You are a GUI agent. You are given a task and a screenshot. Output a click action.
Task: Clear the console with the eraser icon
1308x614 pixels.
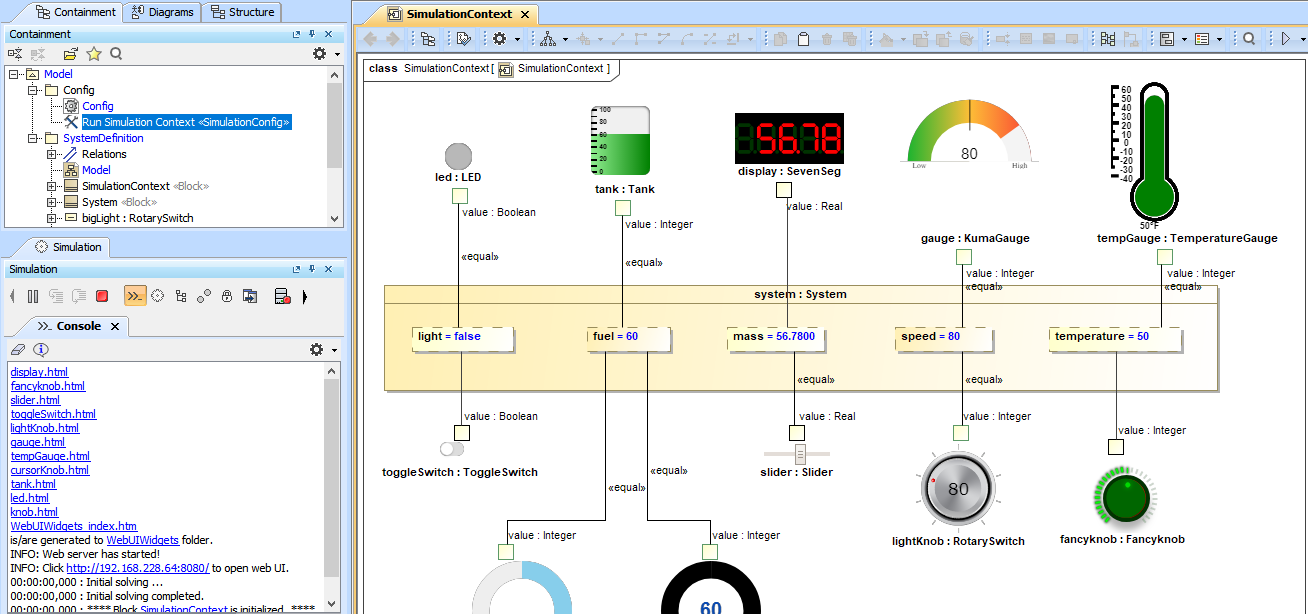pyautogui.click(x=17, y=349)
